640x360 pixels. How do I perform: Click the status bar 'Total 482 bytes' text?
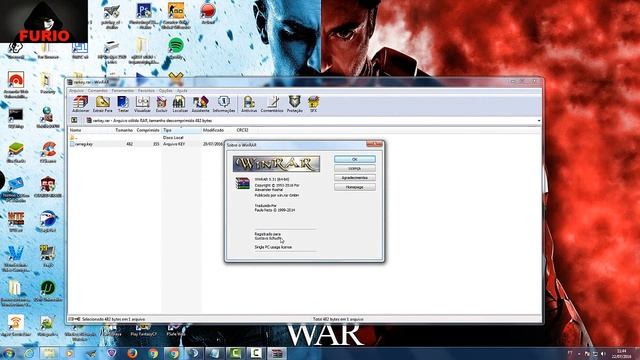point(338,319)
